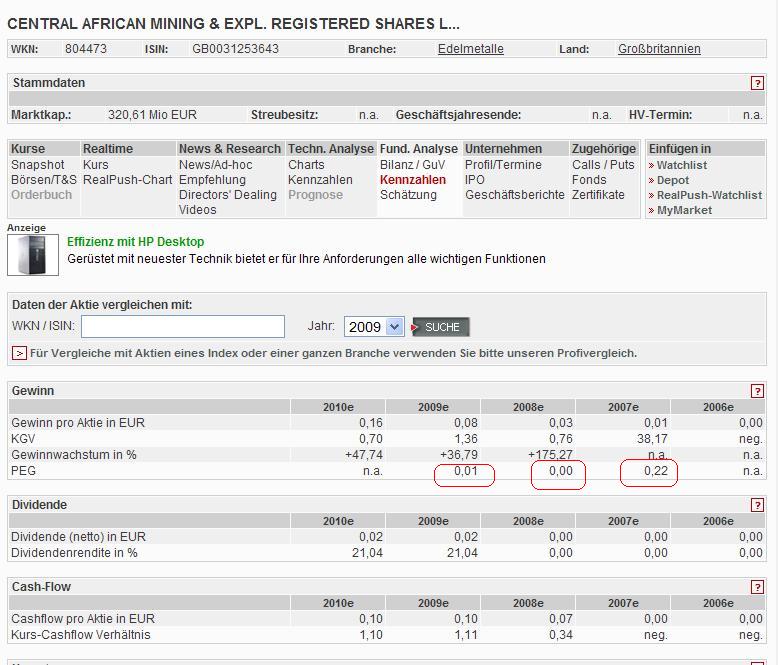Open help icon in Cash-Flow header

pos(757,587)
